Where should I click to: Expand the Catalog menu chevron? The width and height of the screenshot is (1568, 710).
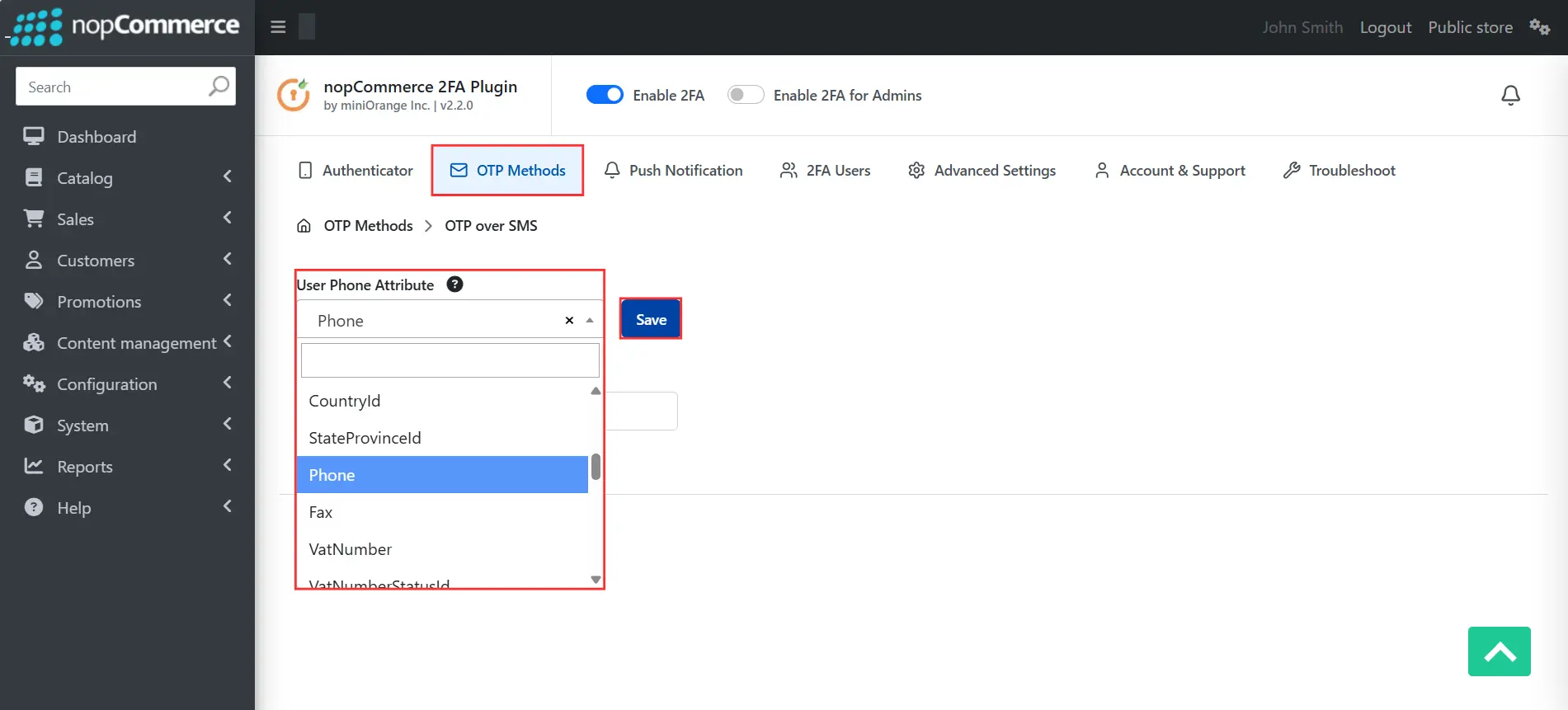pos(228,176)
